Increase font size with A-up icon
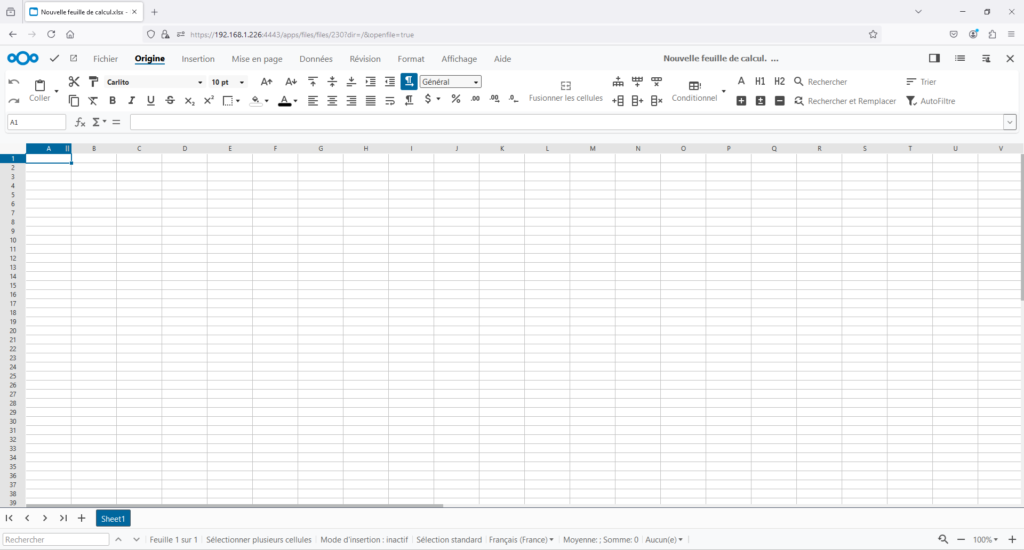 click(266, 82)
